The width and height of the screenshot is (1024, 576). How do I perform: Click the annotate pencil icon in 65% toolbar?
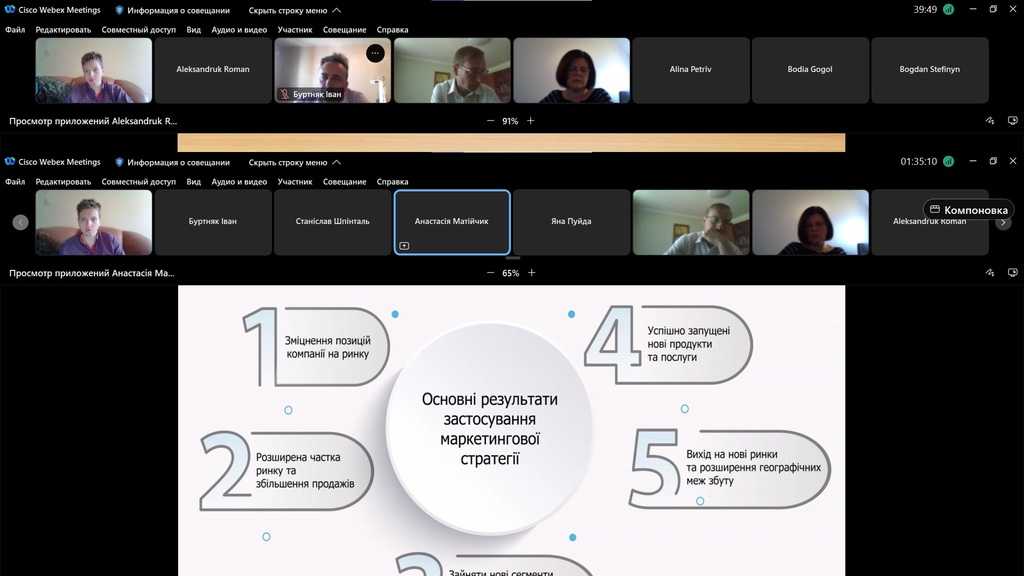tap(989, 273)
